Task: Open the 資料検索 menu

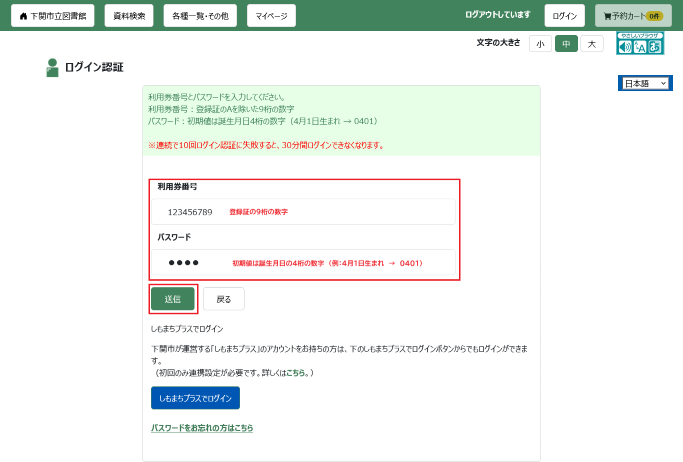Action: (129, 16)
